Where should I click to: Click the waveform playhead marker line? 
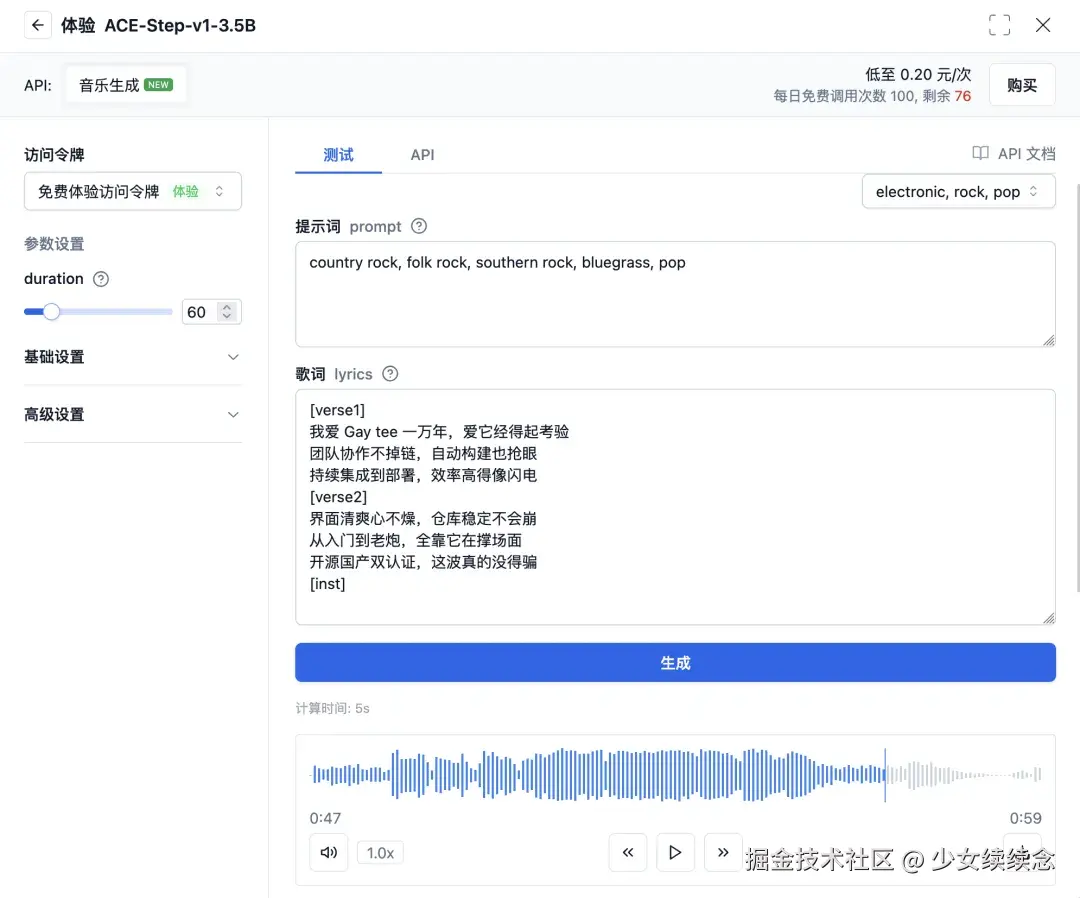(885, 775)
